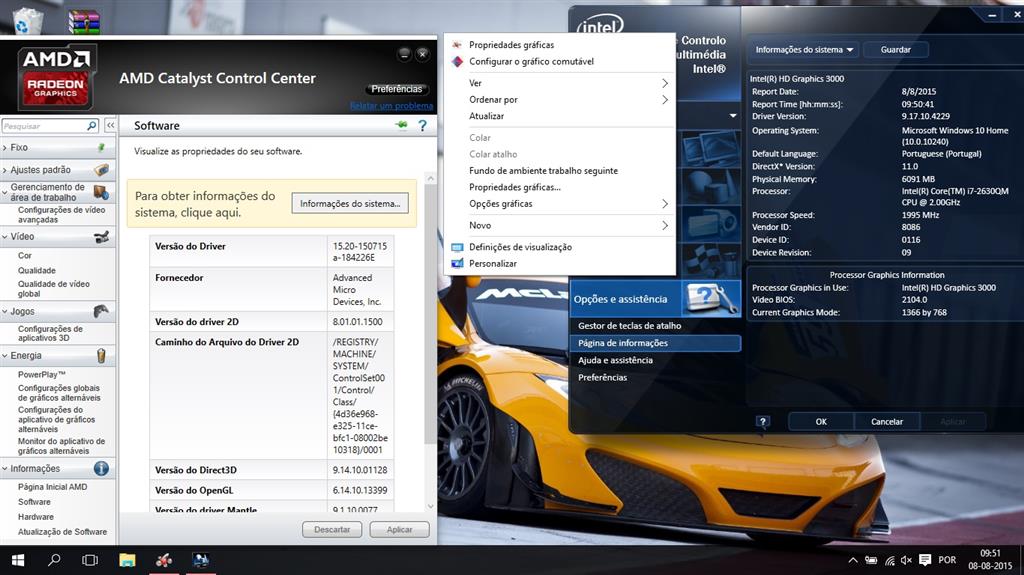Click Informações do sistema... button
The width and height of the screenshot is (1024, 575).
coord(350,203)
